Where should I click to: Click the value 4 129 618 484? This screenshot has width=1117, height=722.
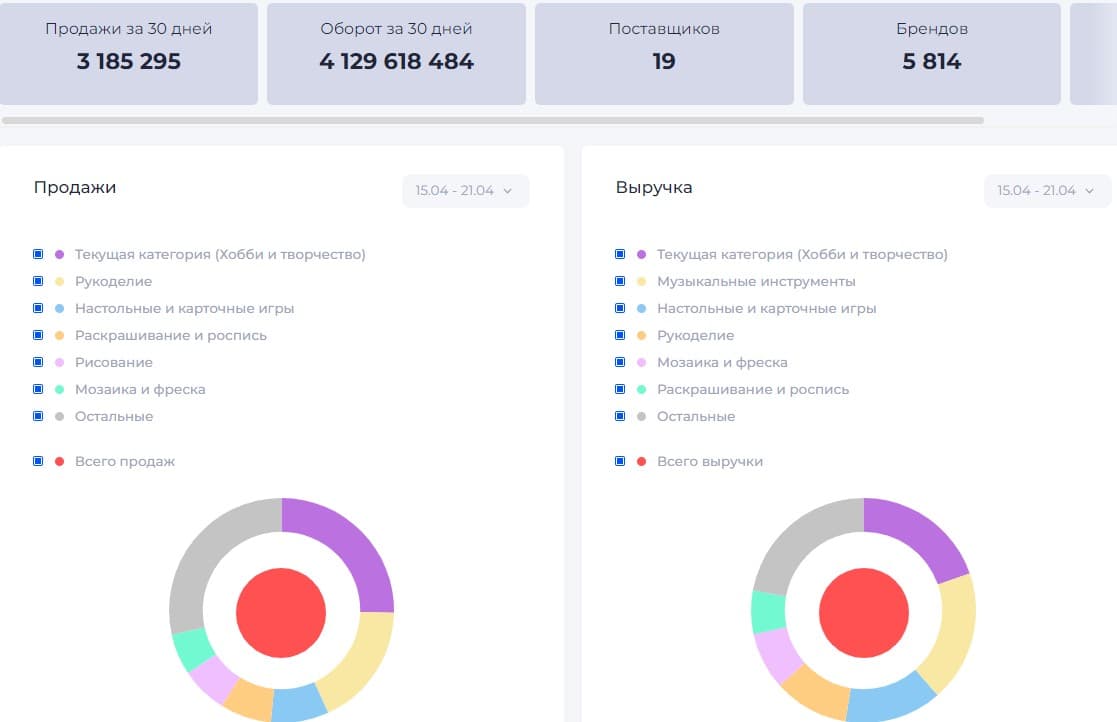pos(396,61)
